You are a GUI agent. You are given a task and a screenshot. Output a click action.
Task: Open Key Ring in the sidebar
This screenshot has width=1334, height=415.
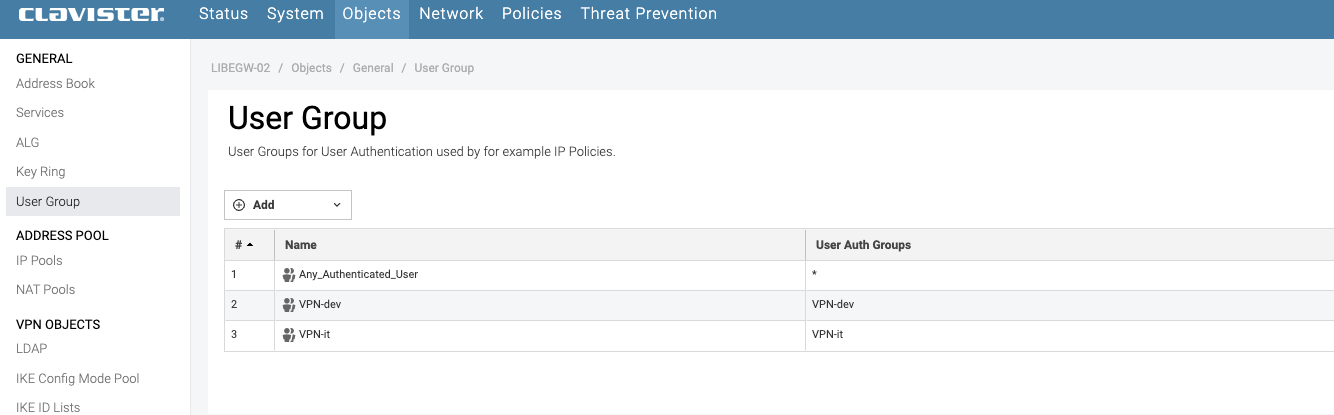(41, 172)
